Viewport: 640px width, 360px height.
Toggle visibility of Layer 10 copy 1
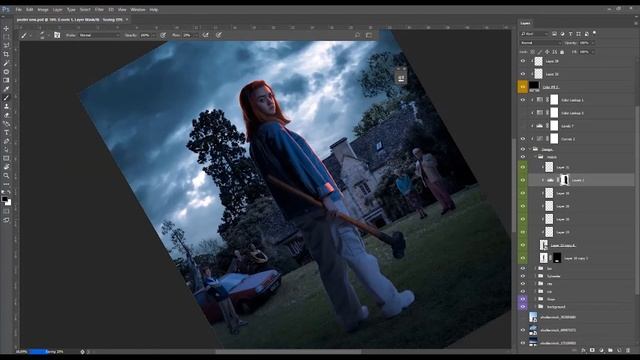(523, 258)
